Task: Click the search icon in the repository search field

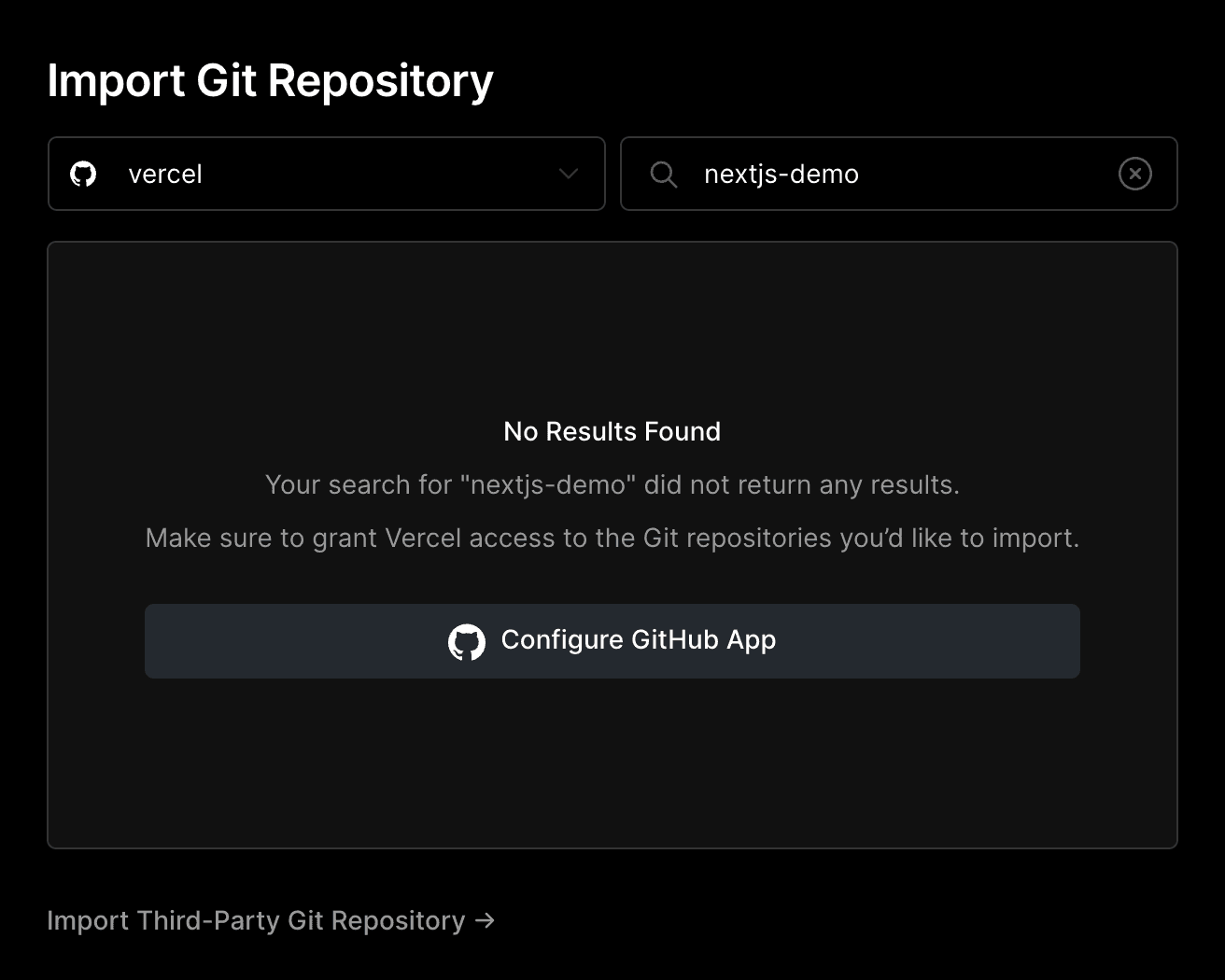Action: click(664, 174)
